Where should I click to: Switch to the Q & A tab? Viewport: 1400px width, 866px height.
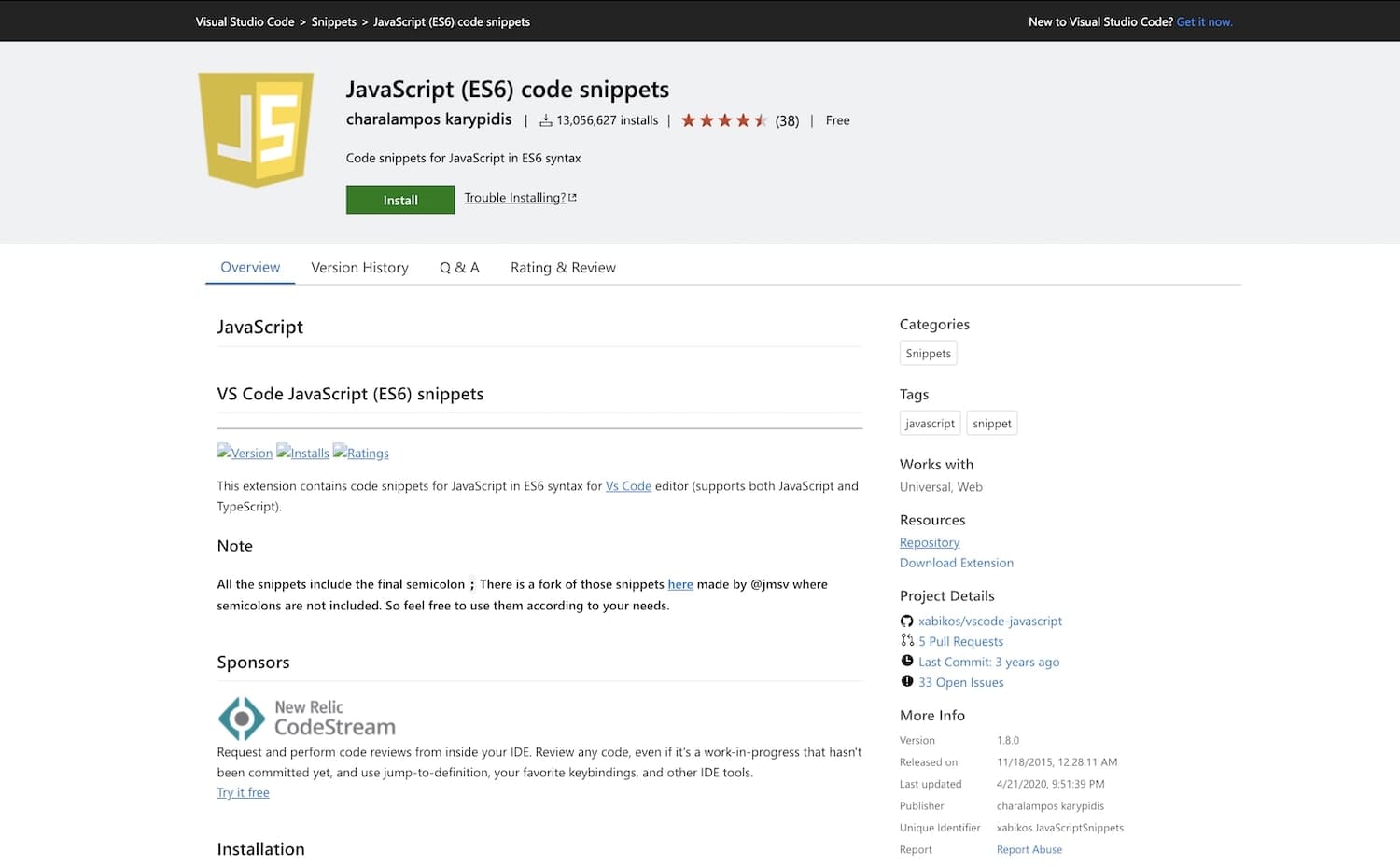pos(459,267)
